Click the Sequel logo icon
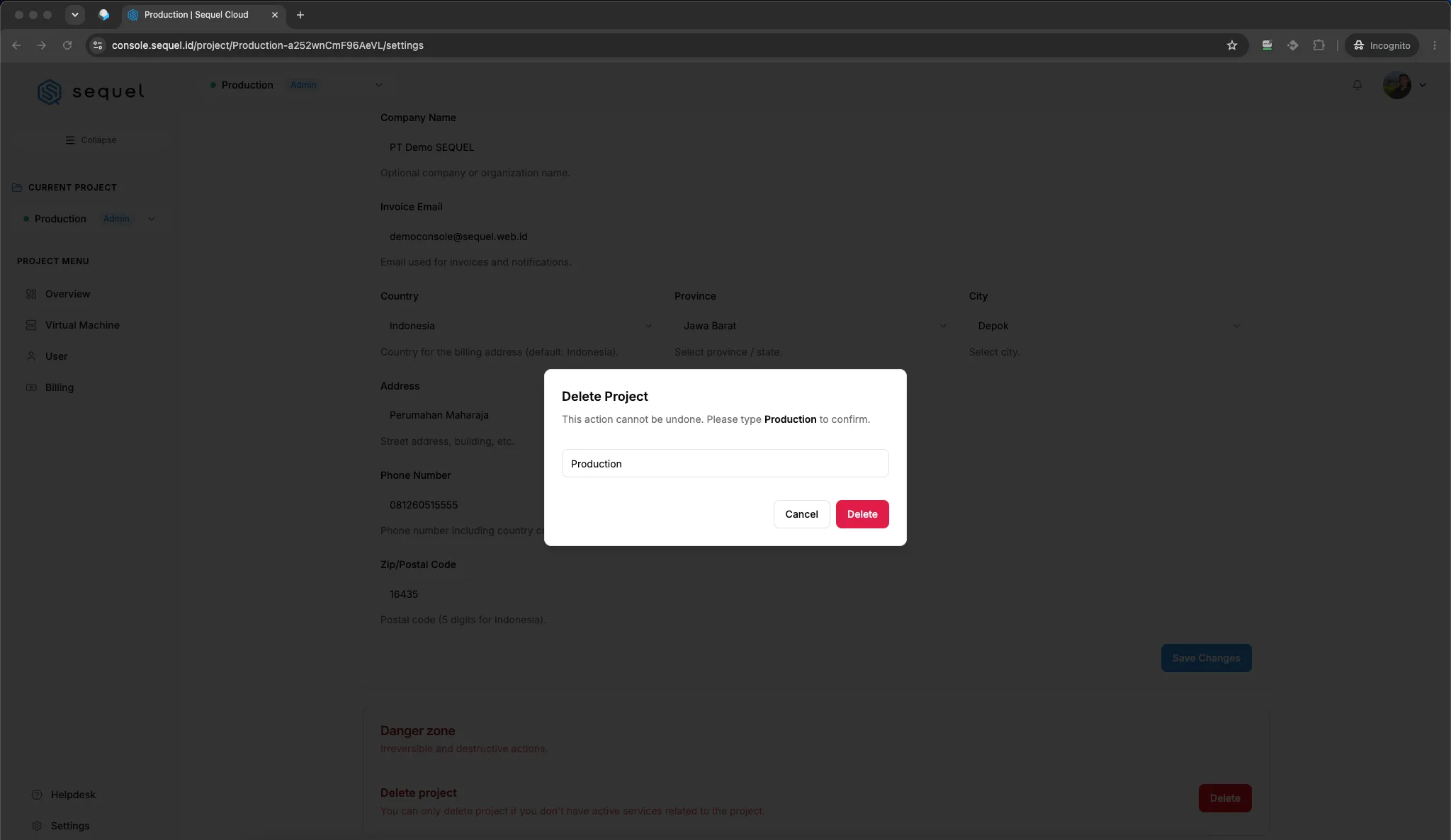The height and width of the screenshot is (840, 1451). (50, 92)
